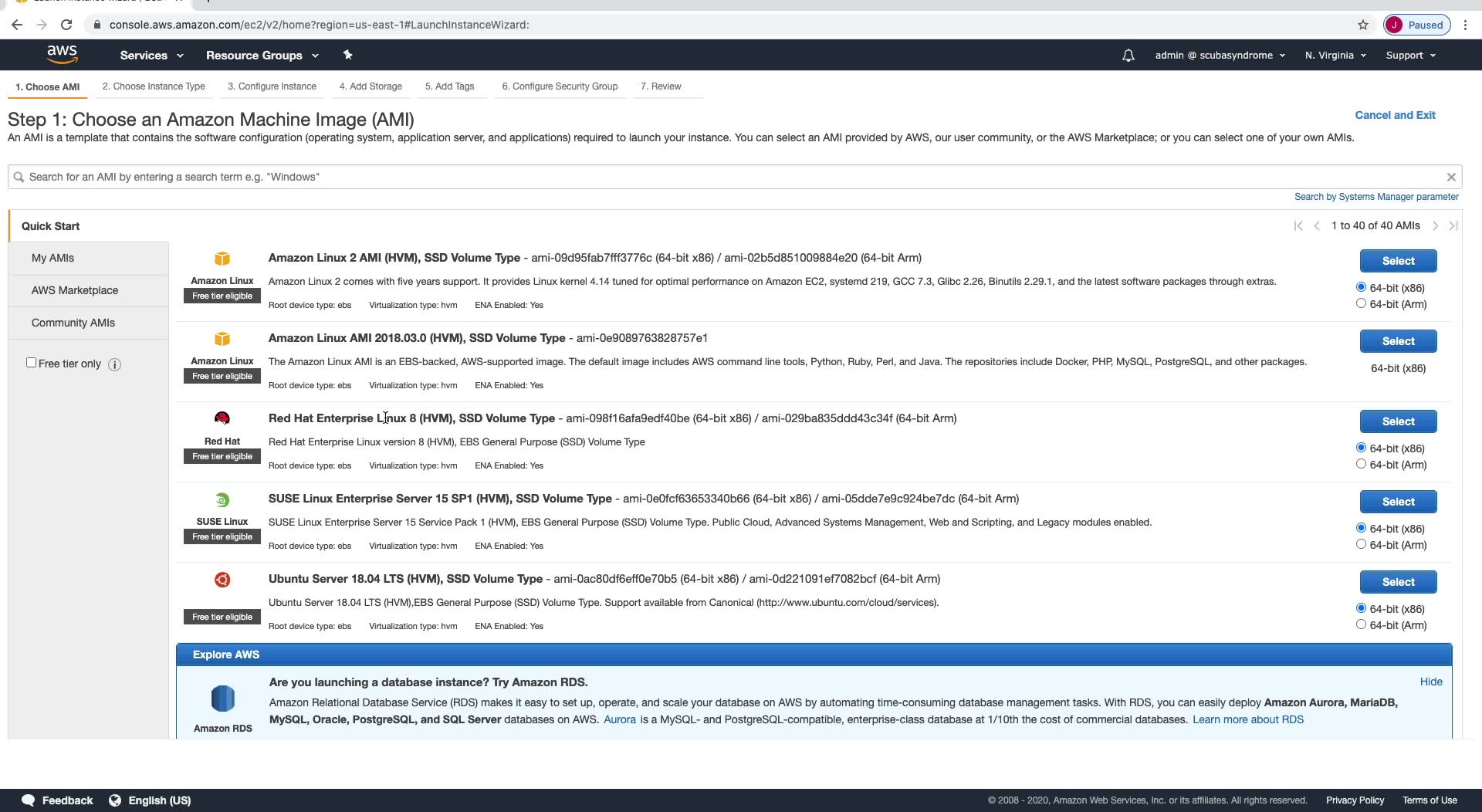Image resolution: width=1482 pixels, height=812 pixels.
Task: Select SUSE Linux Enterprise Server 15 SP1
Action: point(1398,502)
